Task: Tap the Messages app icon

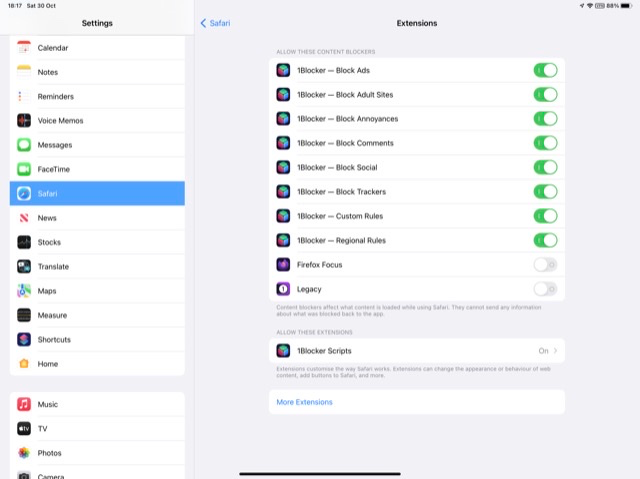Action: click(x=24, y=145)
